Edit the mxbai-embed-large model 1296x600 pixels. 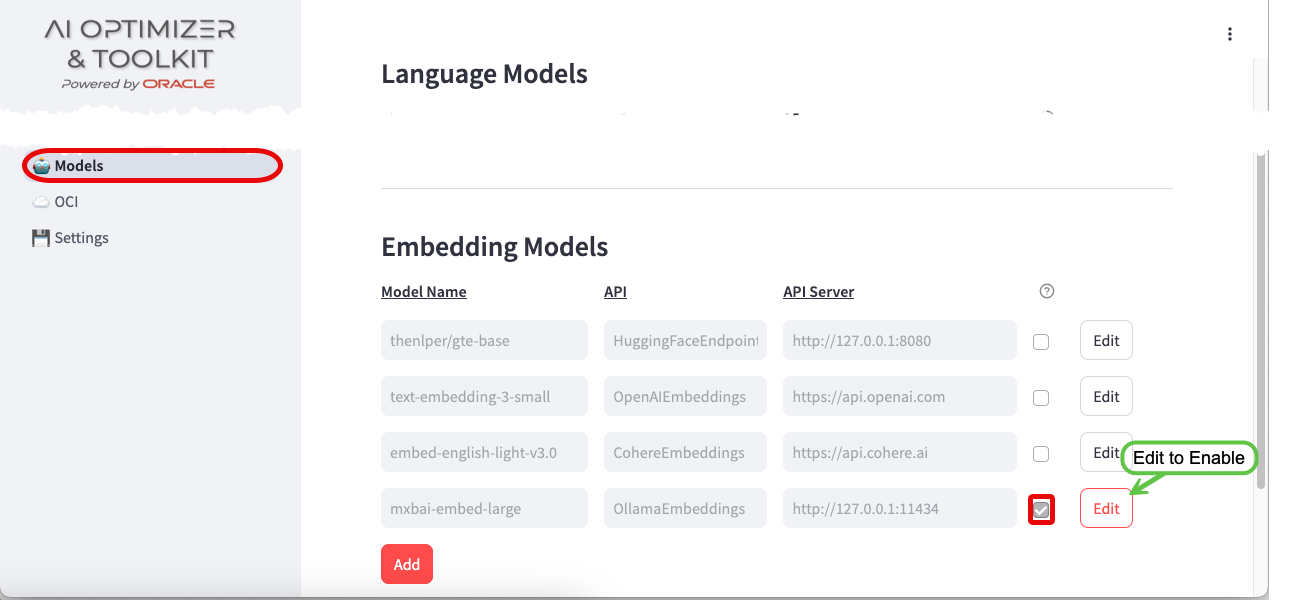pyautogui.click(x=1106, y=508)
